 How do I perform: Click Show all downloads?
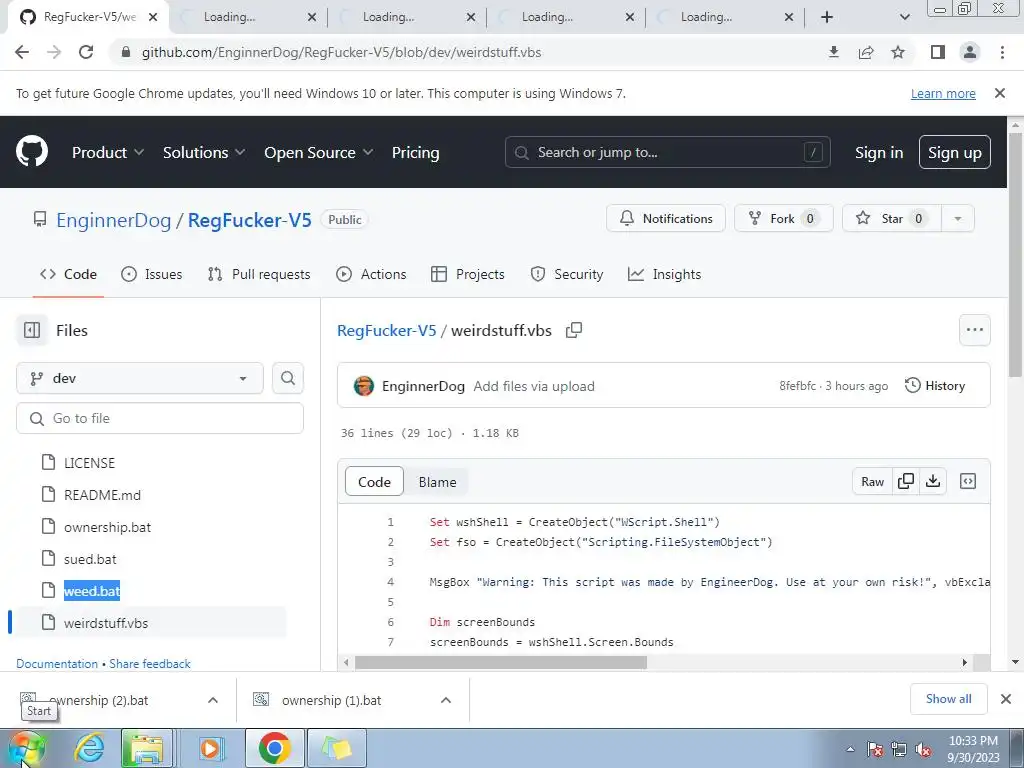pyautogui.click(x=949, y=699)
